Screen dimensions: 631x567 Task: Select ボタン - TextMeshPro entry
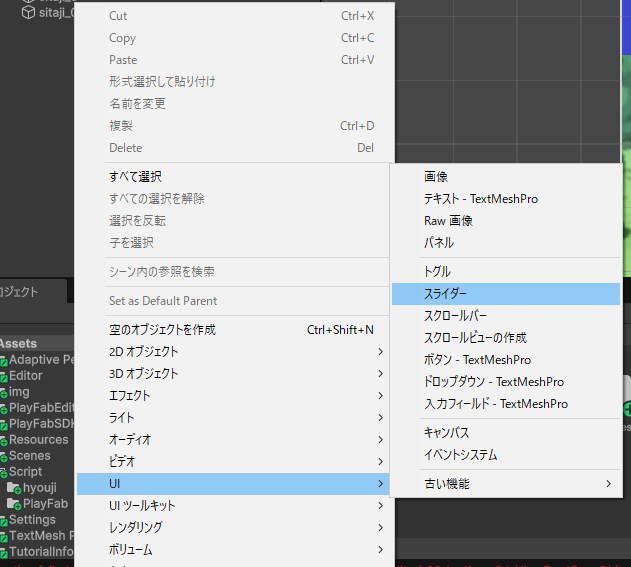[x=505, y=360]
